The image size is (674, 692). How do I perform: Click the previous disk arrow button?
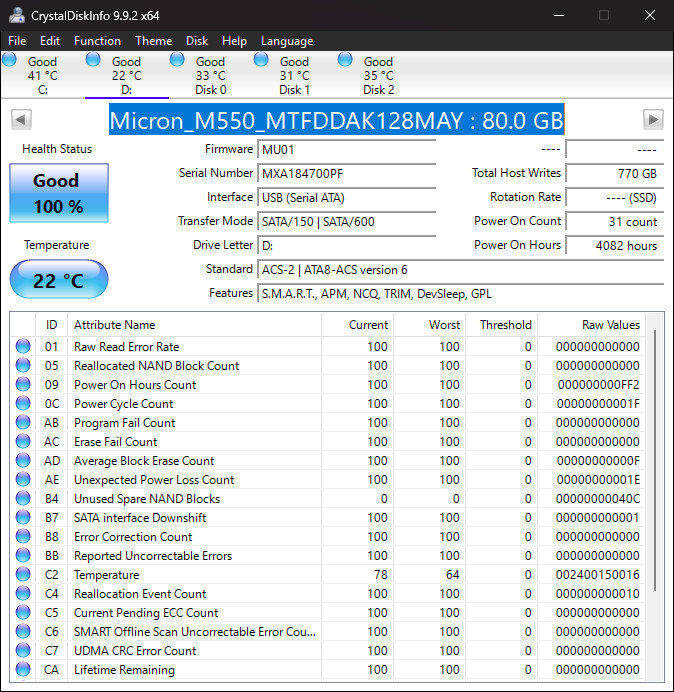point(21,119)
